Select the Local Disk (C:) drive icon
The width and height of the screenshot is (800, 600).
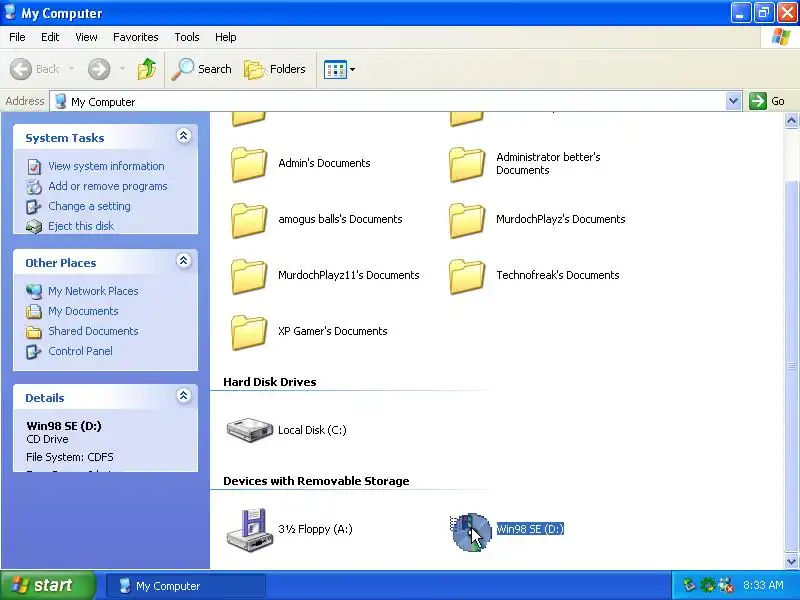(x=249, y=430)
